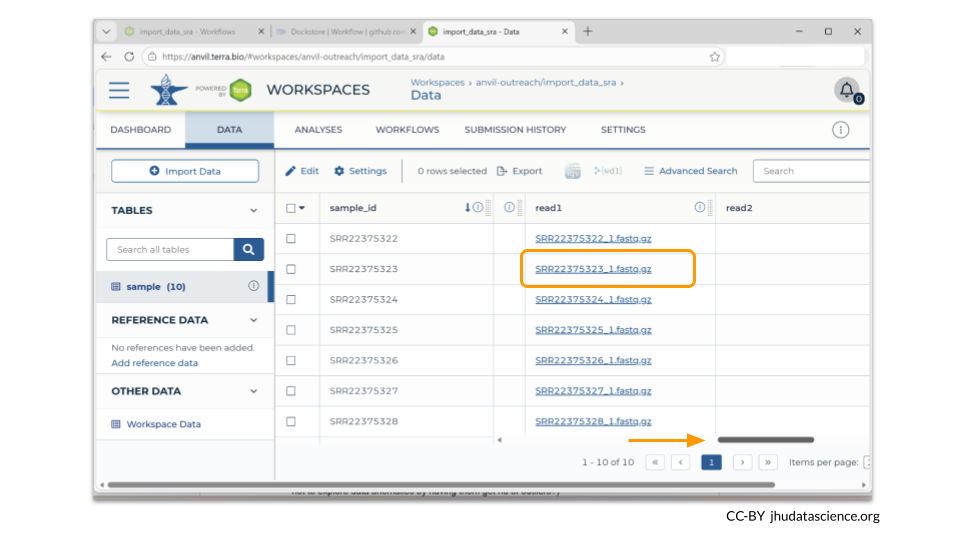Click the Export button
Image resolution: width=960 pixels, height=540 pixels.
(x=519, y=171)
